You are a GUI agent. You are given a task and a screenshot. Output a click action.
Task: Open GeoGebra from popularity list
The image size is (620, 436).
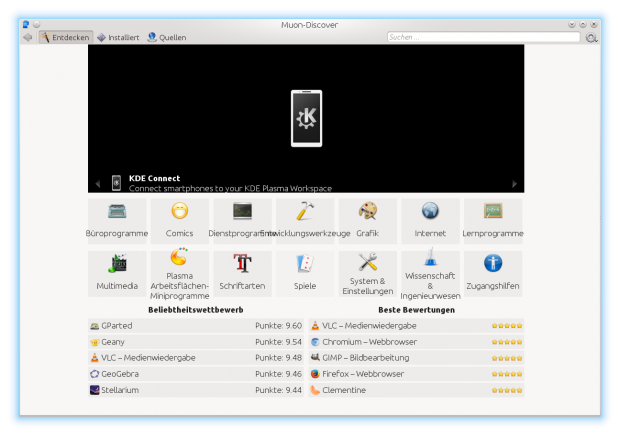click(196, 374)
